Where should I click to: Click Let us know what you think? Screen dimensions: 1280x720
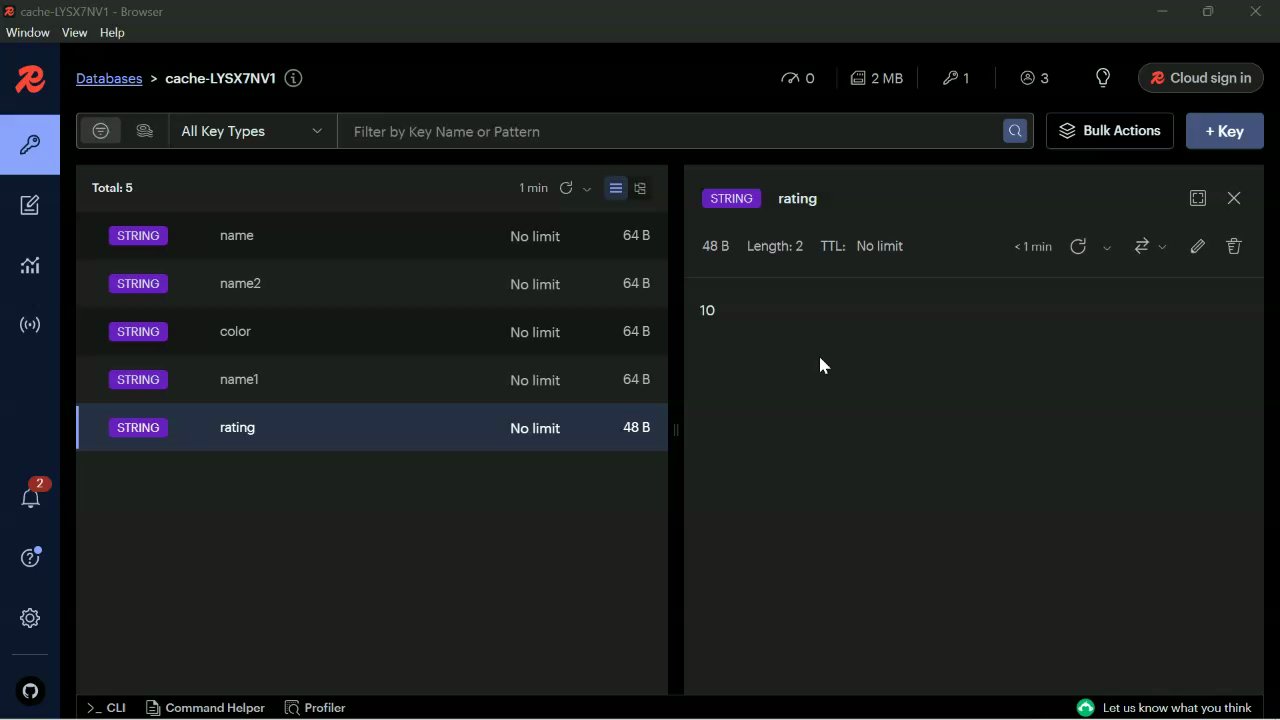click(1177, 707)
